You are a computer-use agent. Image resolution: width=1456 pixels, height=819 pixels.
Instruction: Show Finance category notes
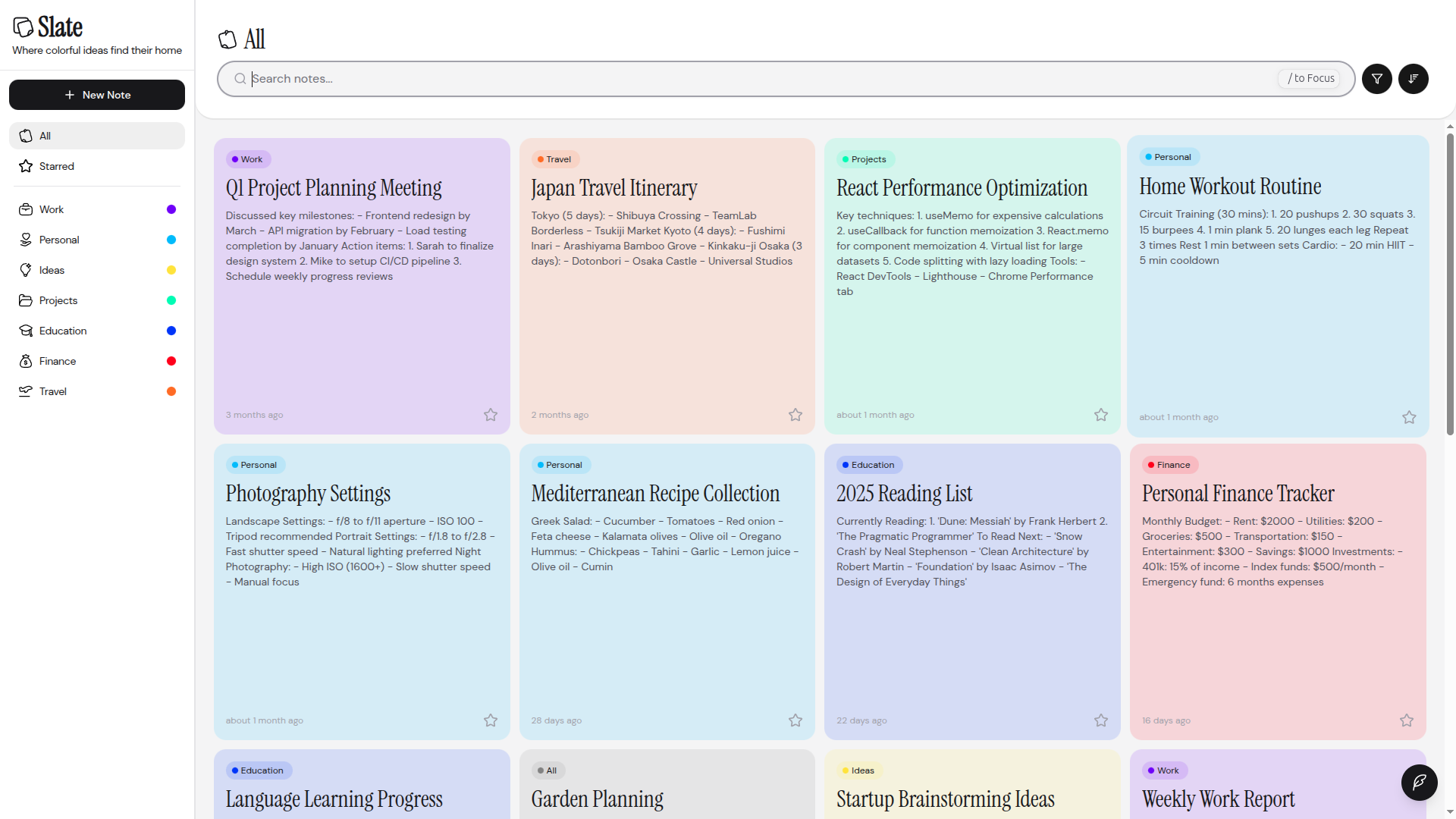[x=97, y=361]
